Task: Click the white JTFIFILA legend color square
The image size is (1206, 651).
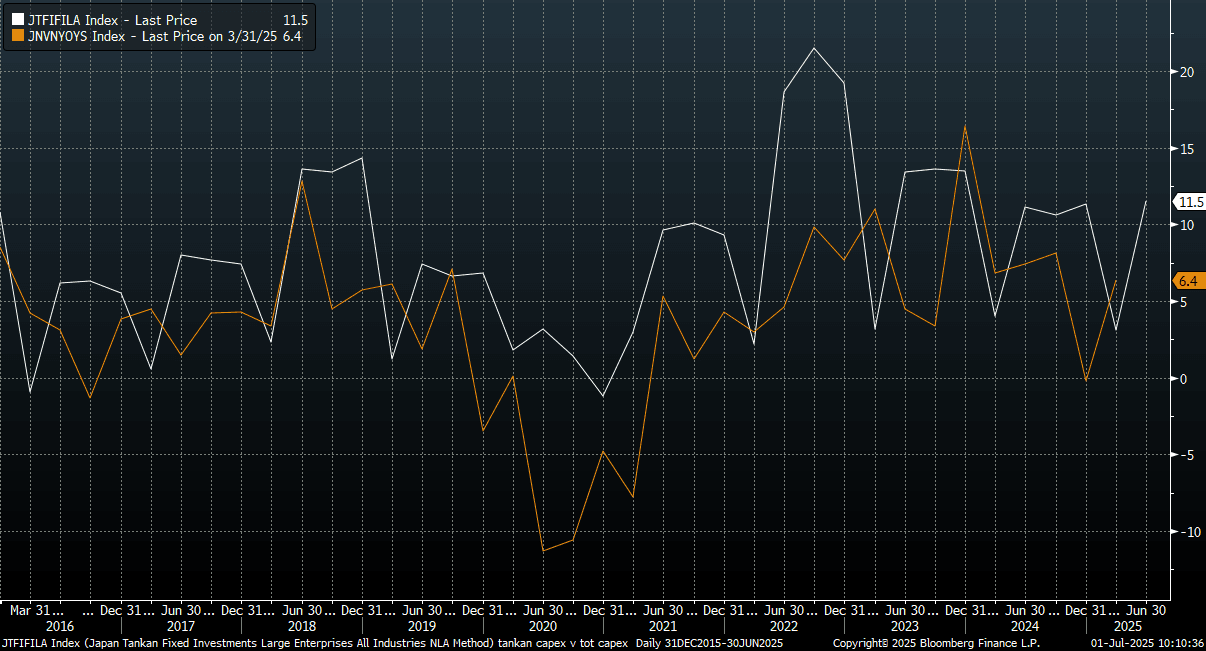Action: (17, 20)
